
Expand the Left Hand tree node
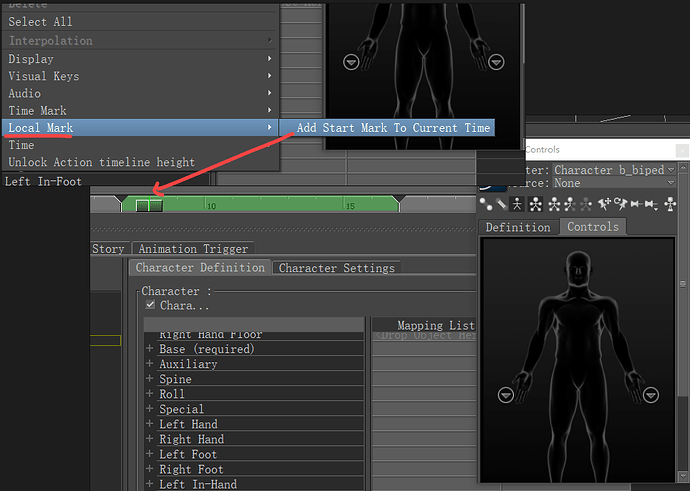(x=149, y=424)
